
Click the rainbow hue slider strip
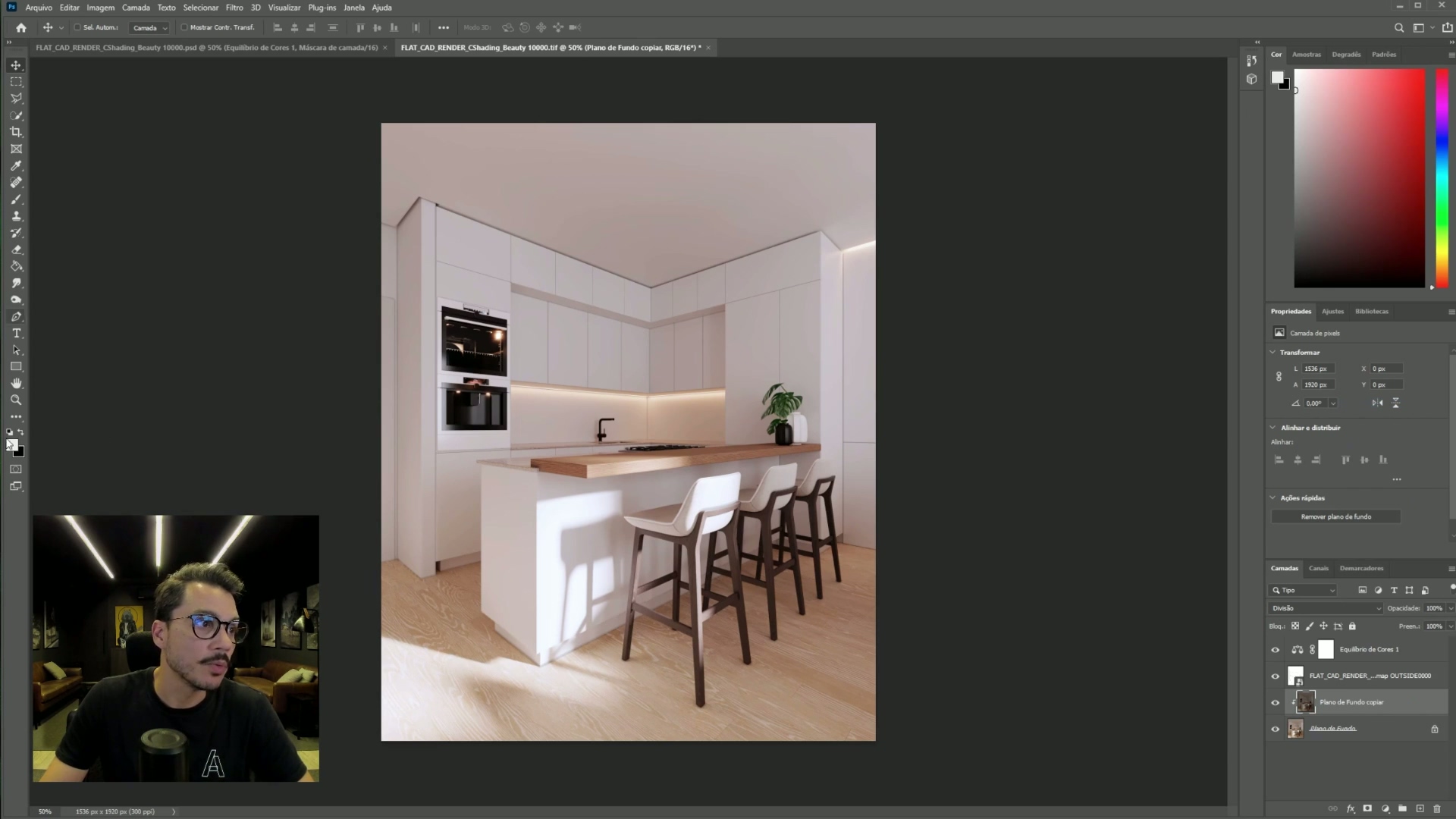(x=1442, y=178)
